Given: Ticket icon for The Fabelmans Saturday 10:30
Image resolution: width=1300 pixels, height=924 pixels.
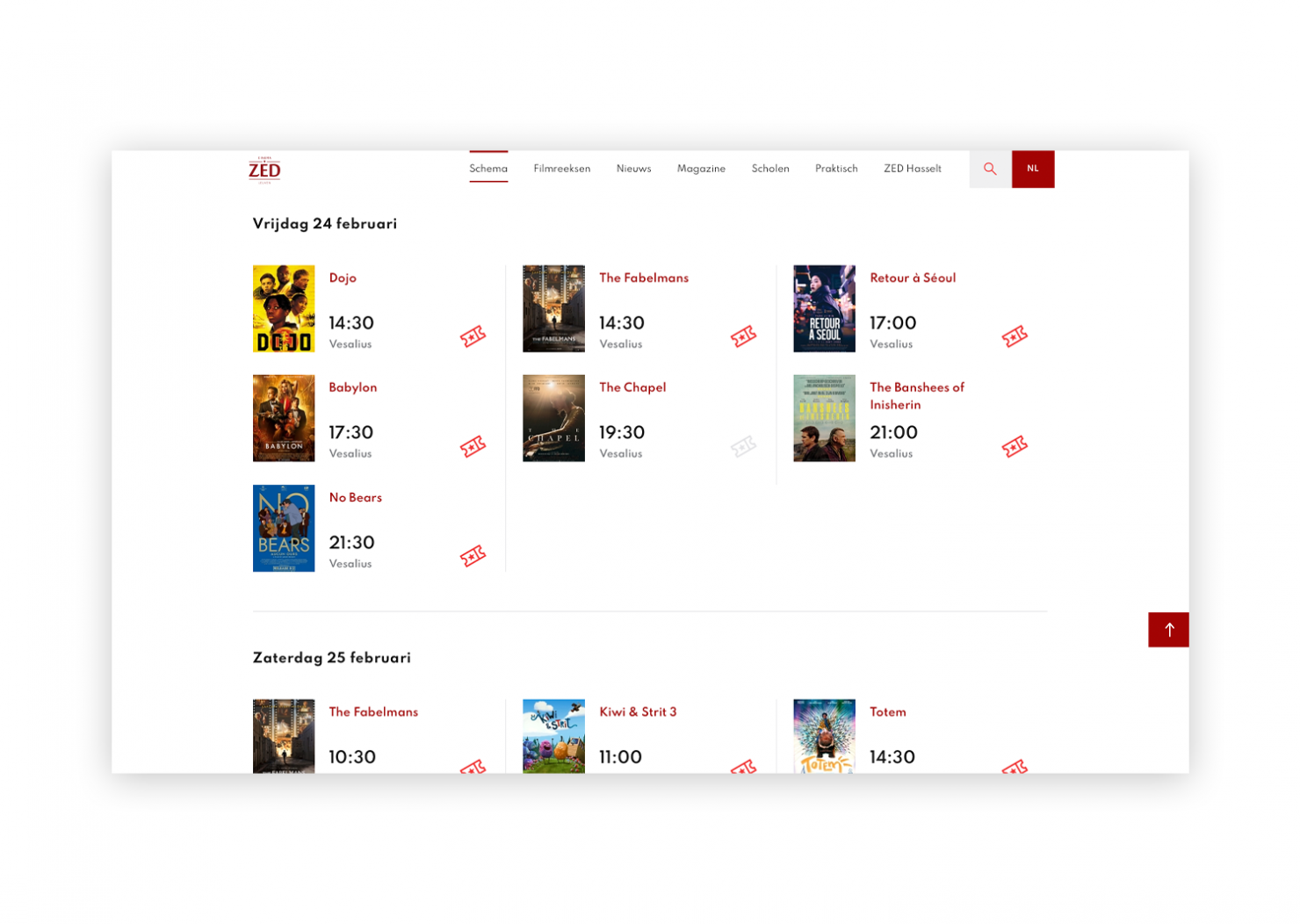Looking at the screenshot, I should [473, 766].
